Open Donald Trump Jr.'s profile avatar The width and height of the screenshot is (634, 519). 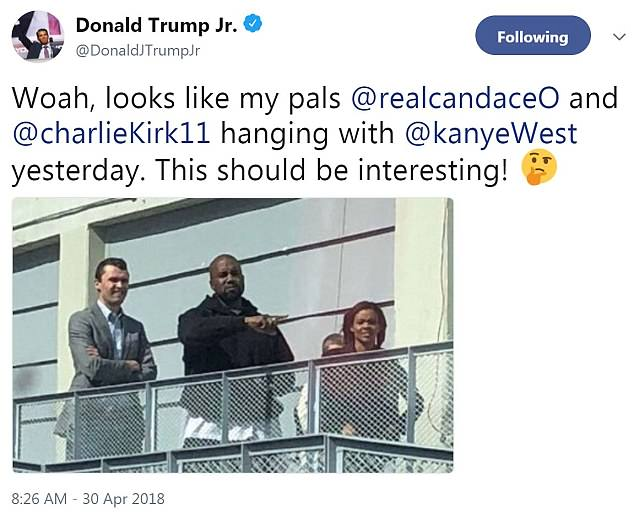37,37
